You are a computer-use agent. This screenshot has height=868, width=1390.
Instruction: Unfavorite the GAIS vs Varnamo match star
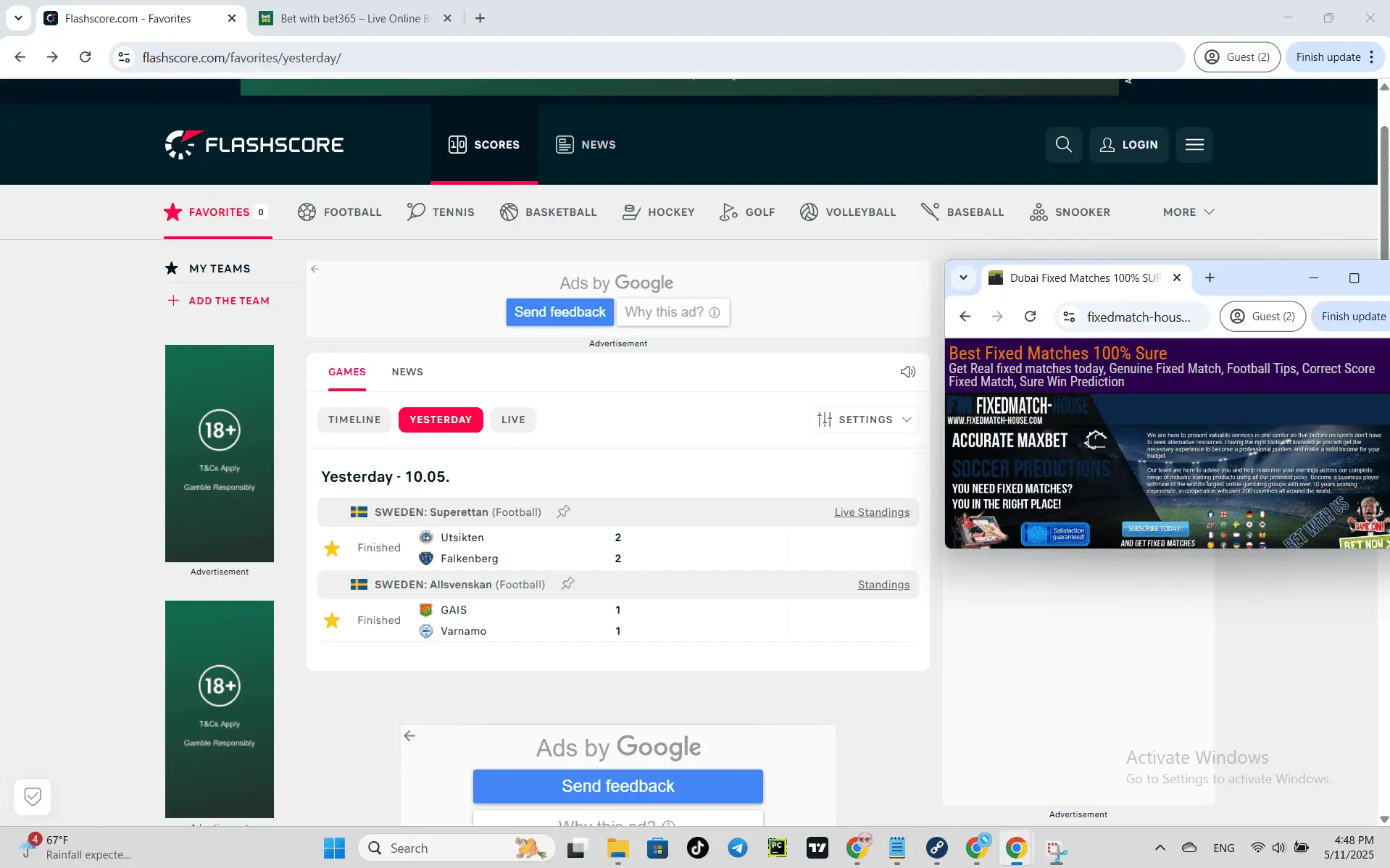point(331,621)
